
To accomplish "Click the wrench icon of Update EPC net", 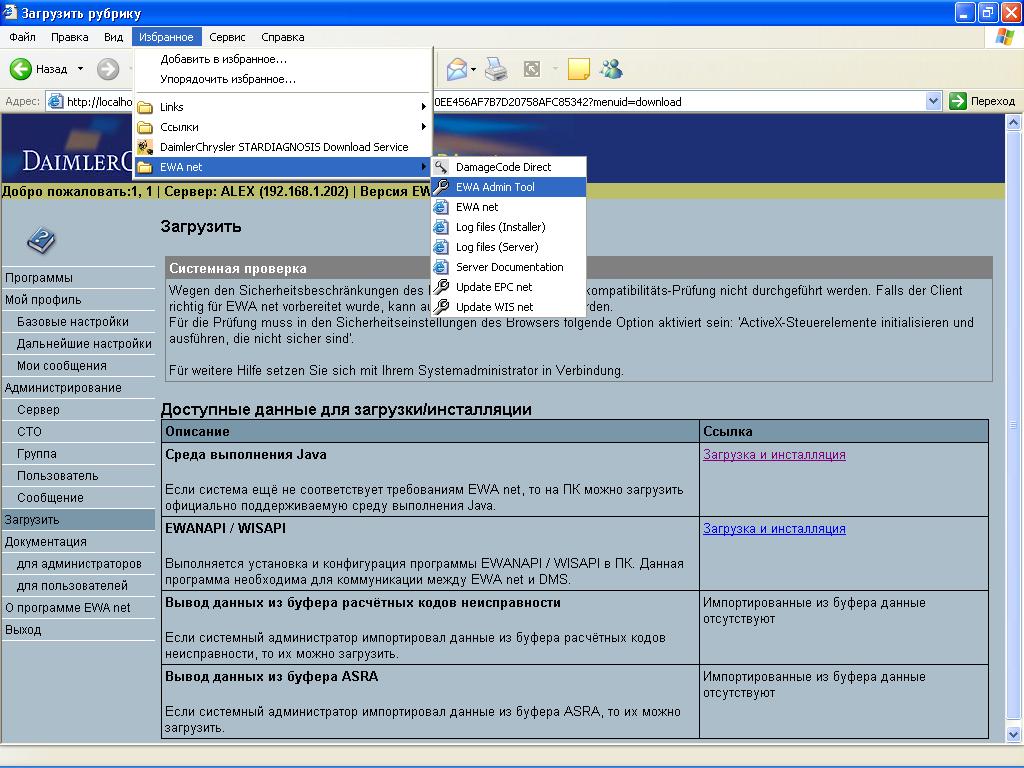I will [441, 287].
